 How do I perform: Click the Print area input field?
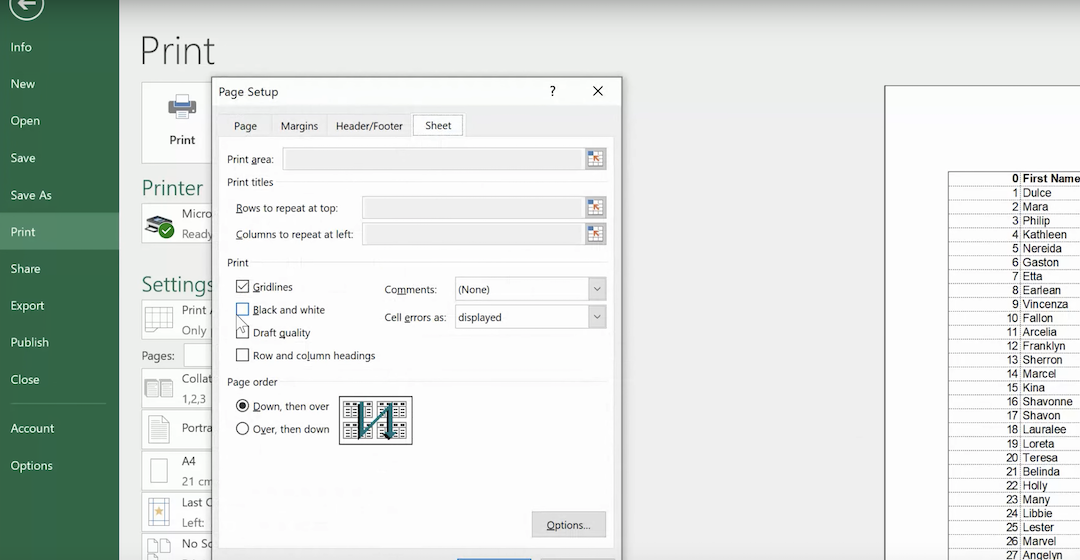point(433,159)
